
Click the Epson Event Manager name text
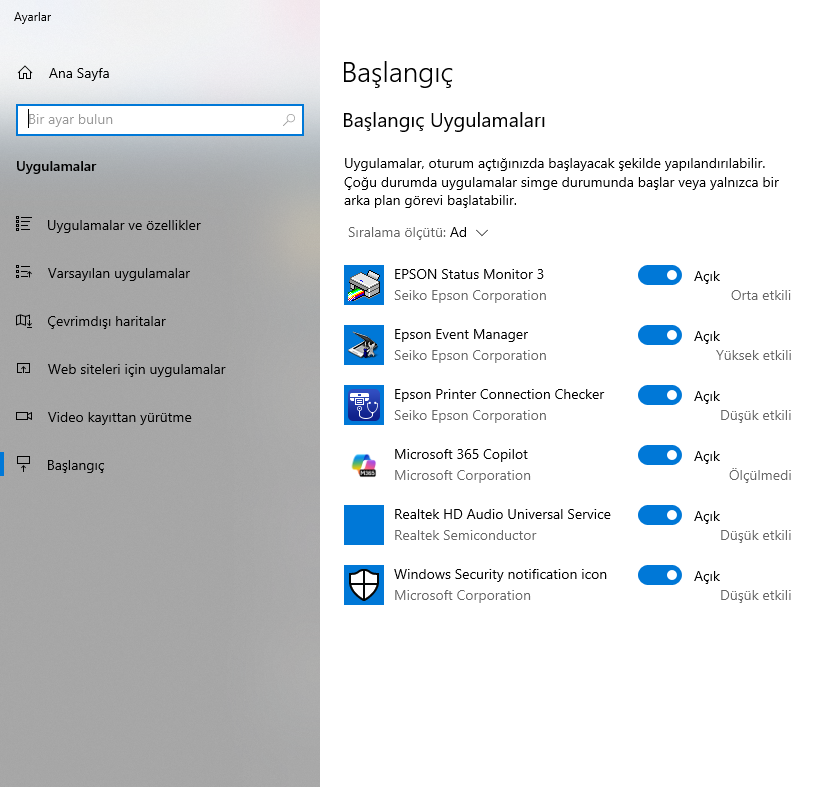point(461,334)
